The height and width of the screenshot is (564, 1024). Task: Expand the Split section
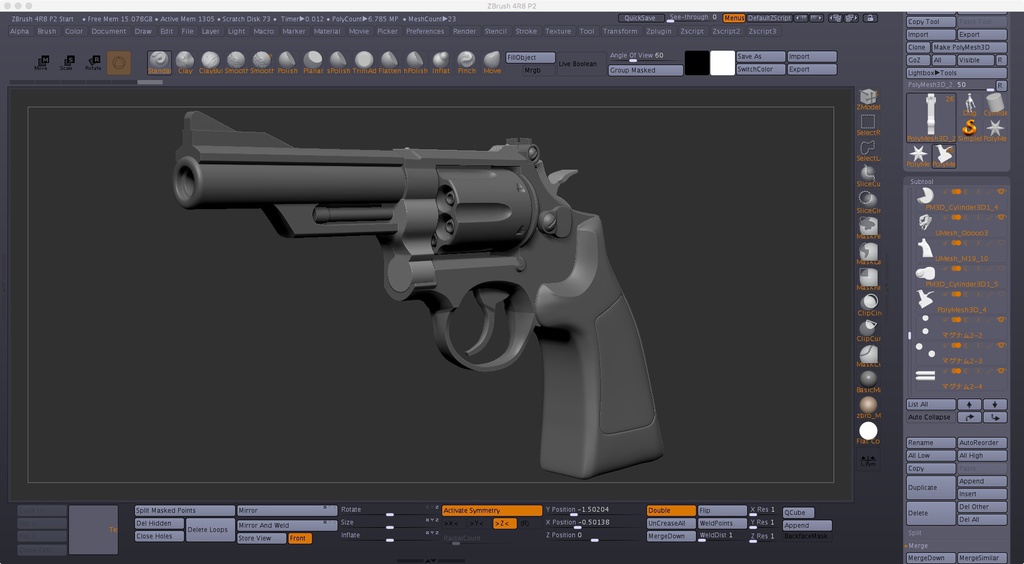916,533
